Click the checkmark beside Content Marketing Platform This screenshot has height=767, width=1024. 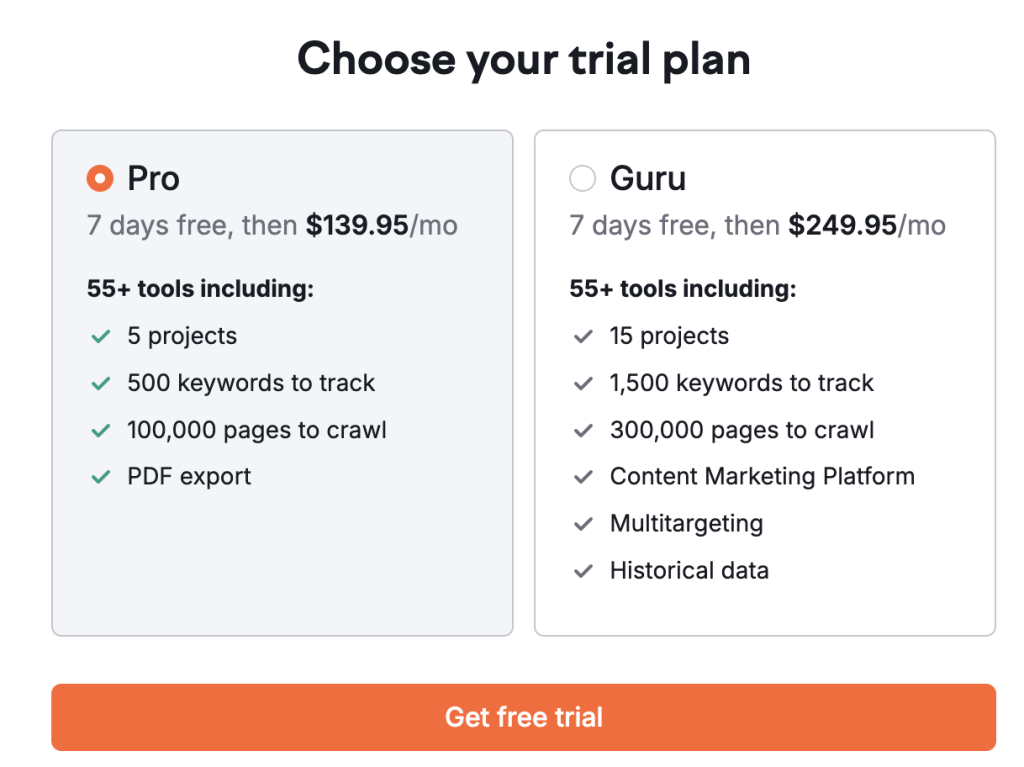pos(583,476)
